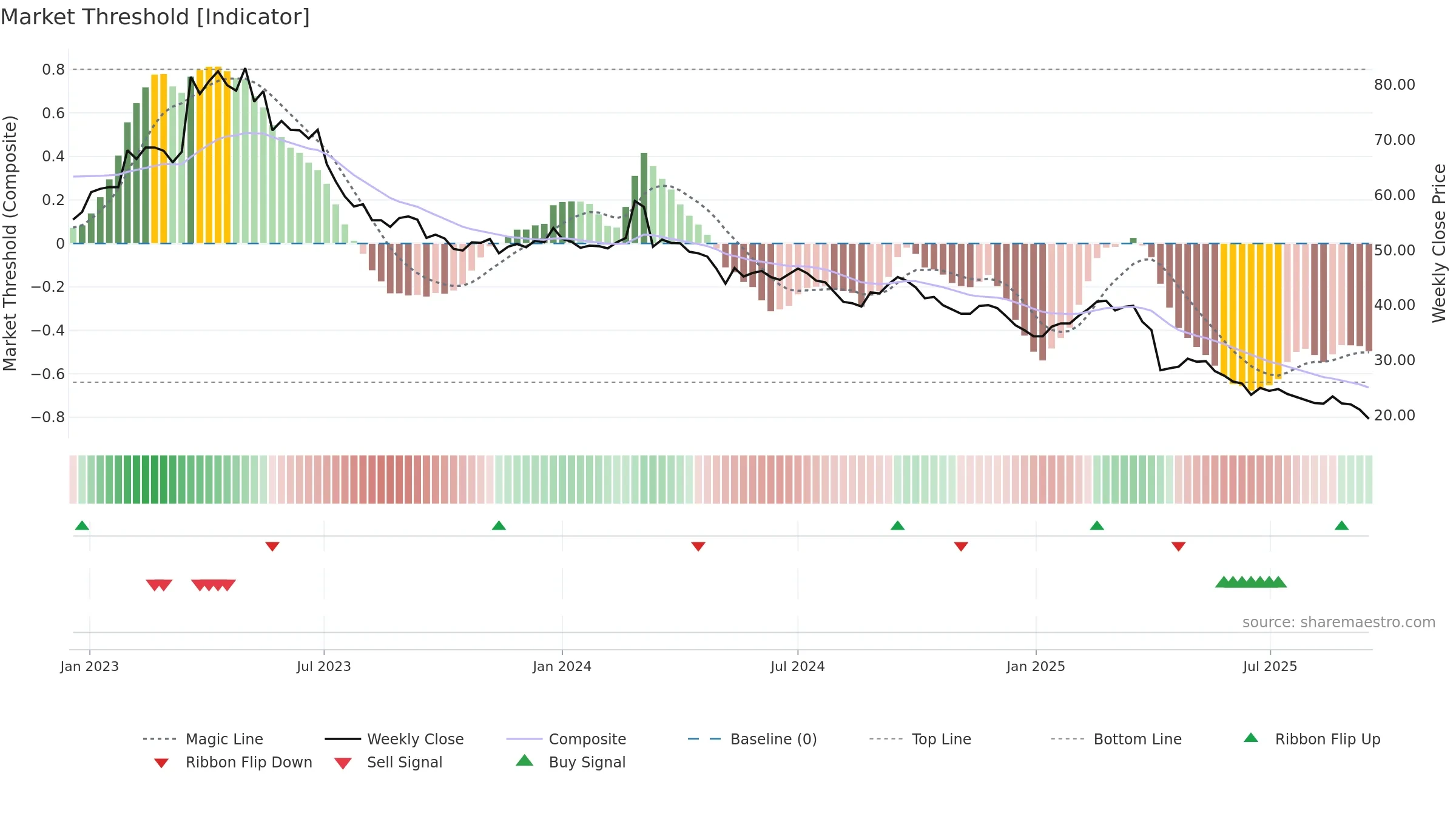Click the Jul 2025 axis label

click(1270, 666)
